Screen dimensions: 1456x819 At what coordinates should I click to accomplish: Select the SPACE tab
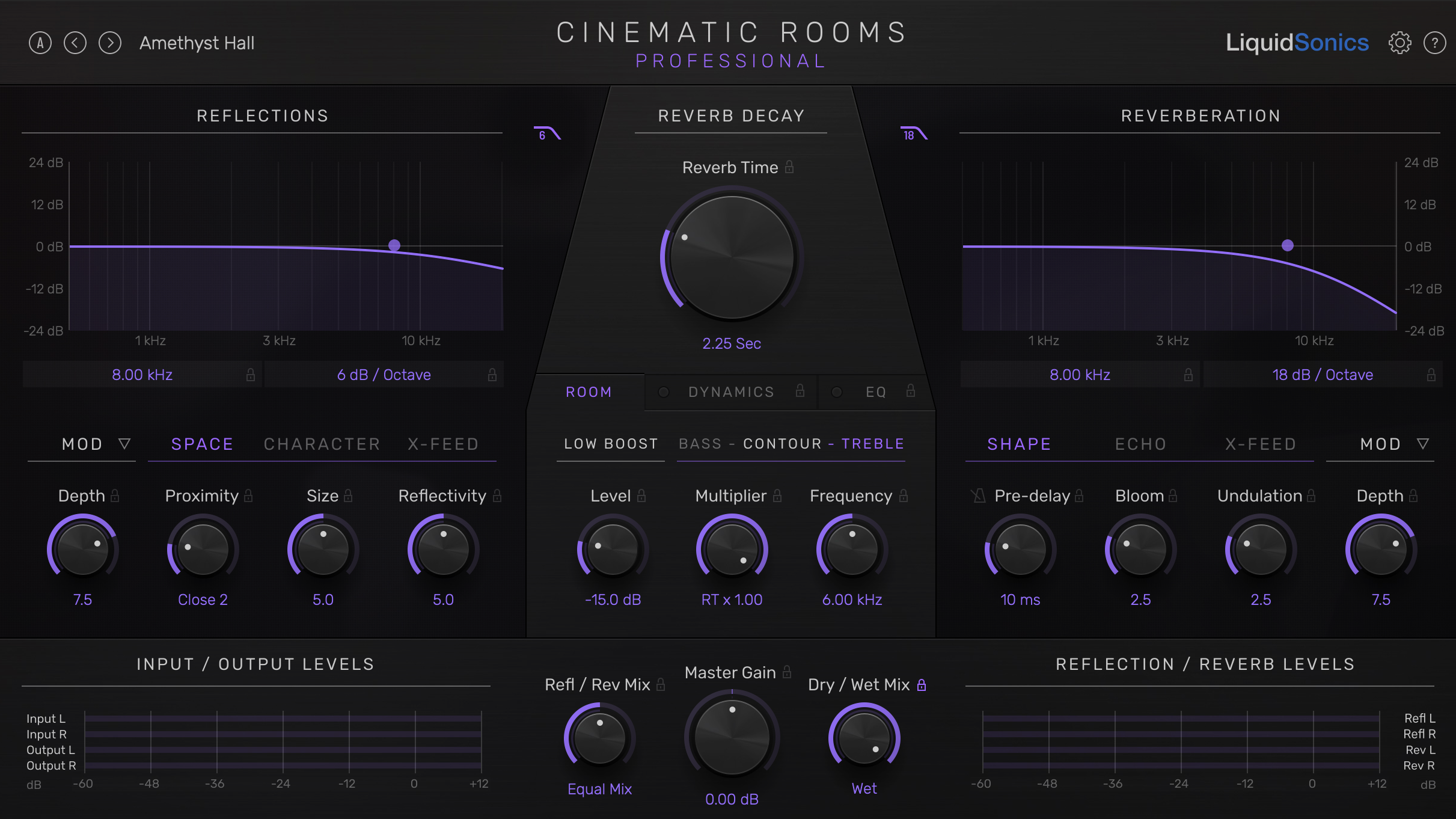202,444
